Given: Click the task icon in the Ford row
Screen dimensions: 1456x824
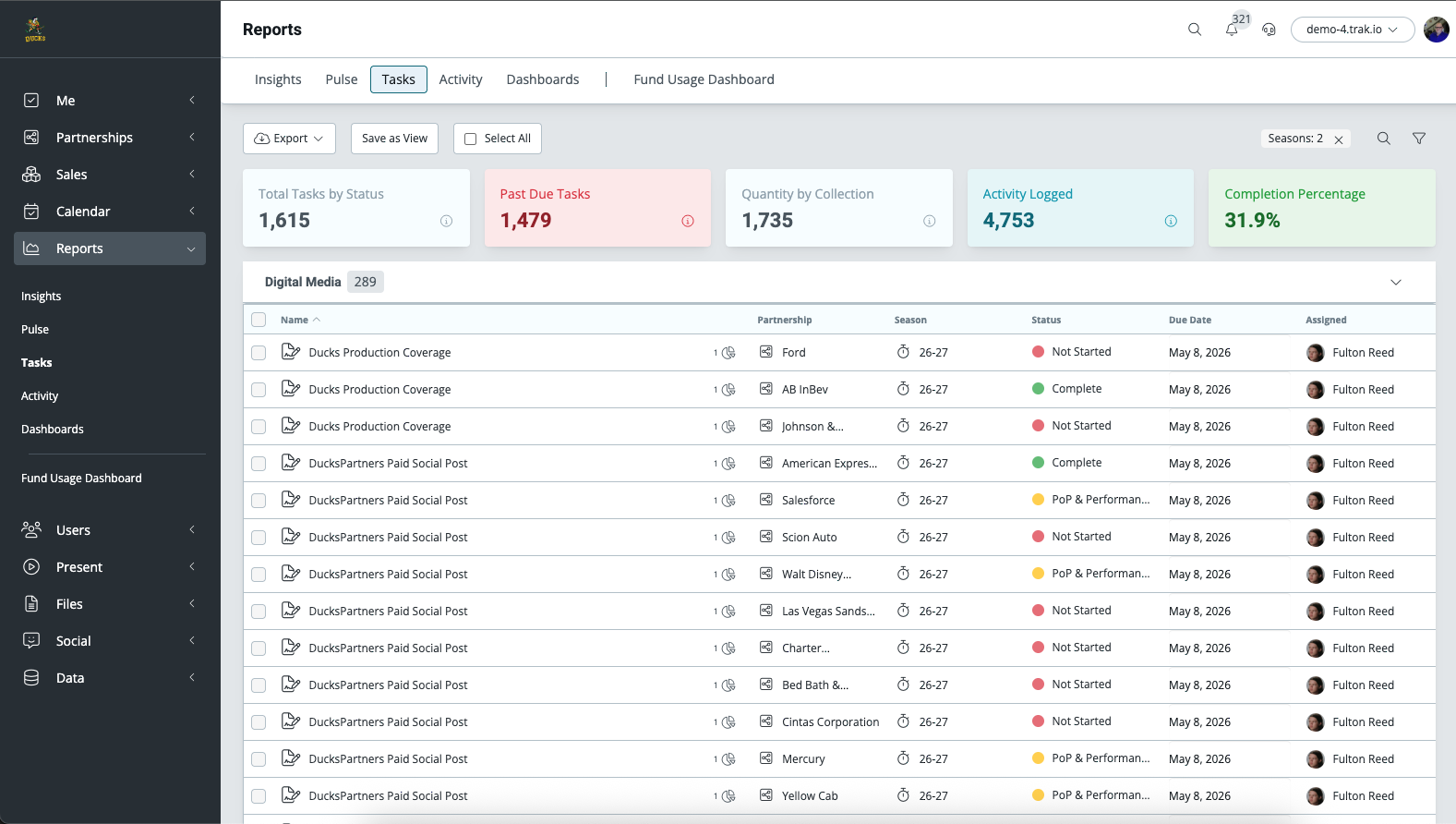Looking at the screenshot, I should [x=291, y=352].
